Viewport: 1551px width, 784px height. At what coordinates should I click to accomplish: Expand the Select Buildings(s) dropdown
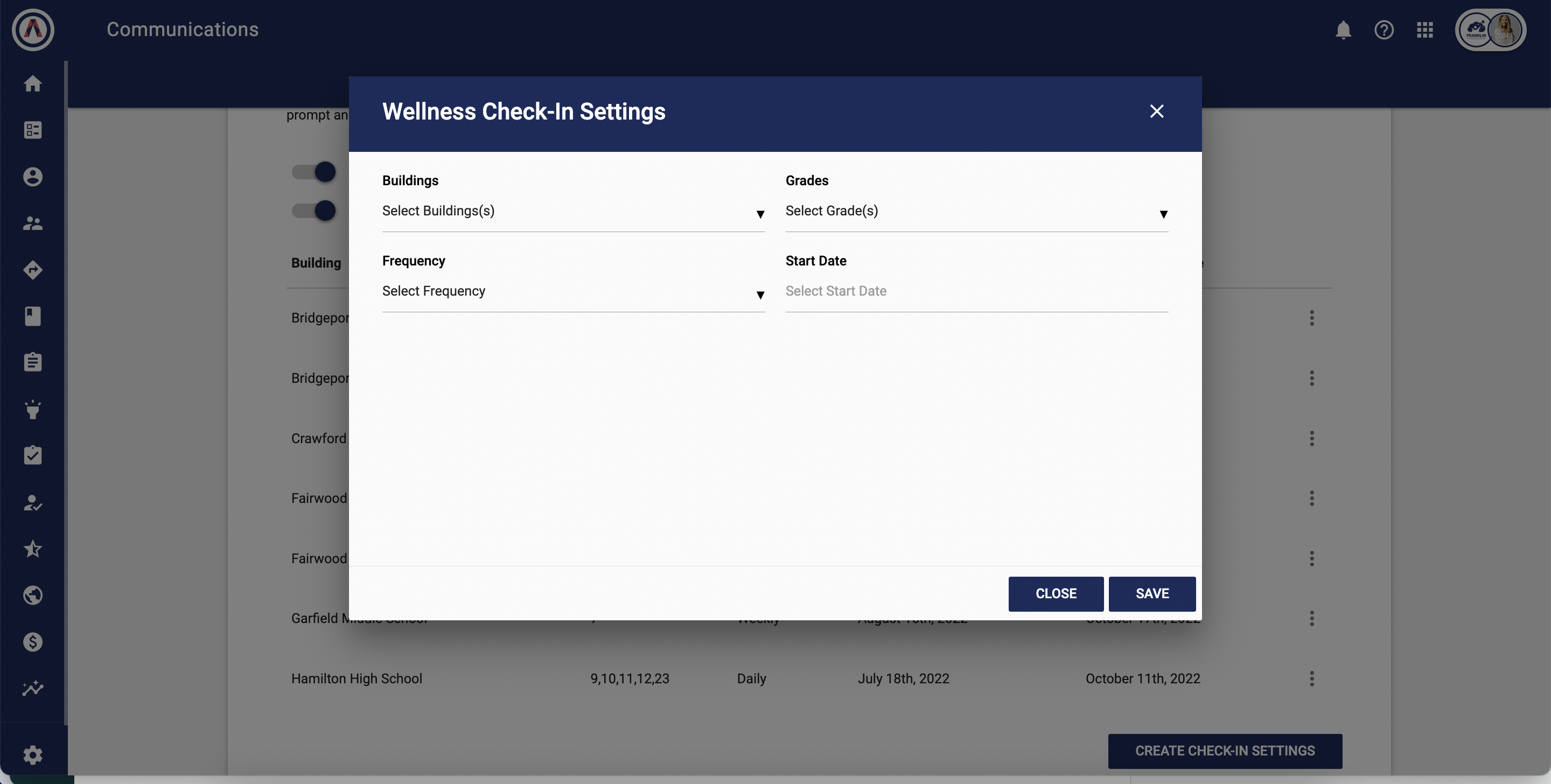click(x=572, y=212)
